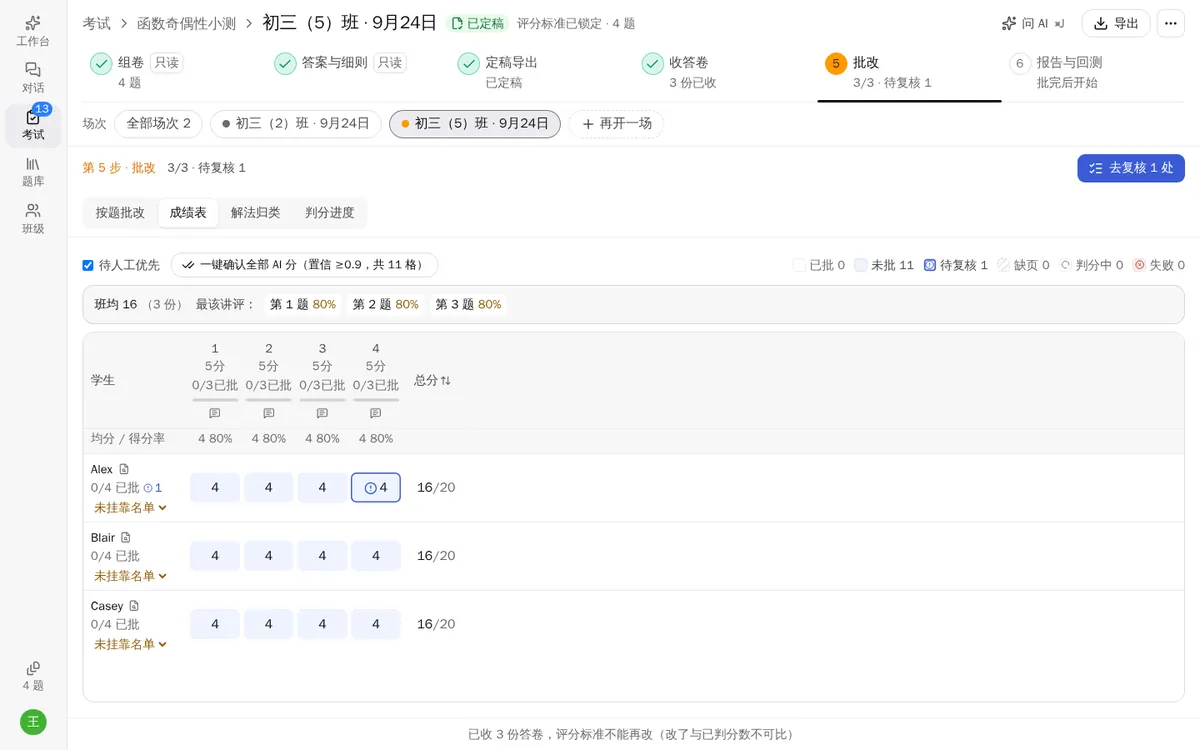Switch to 成绩表 tab
The width and height of the screenshot is (1200, 750).
pyautogui.click(x=188, y=213)
